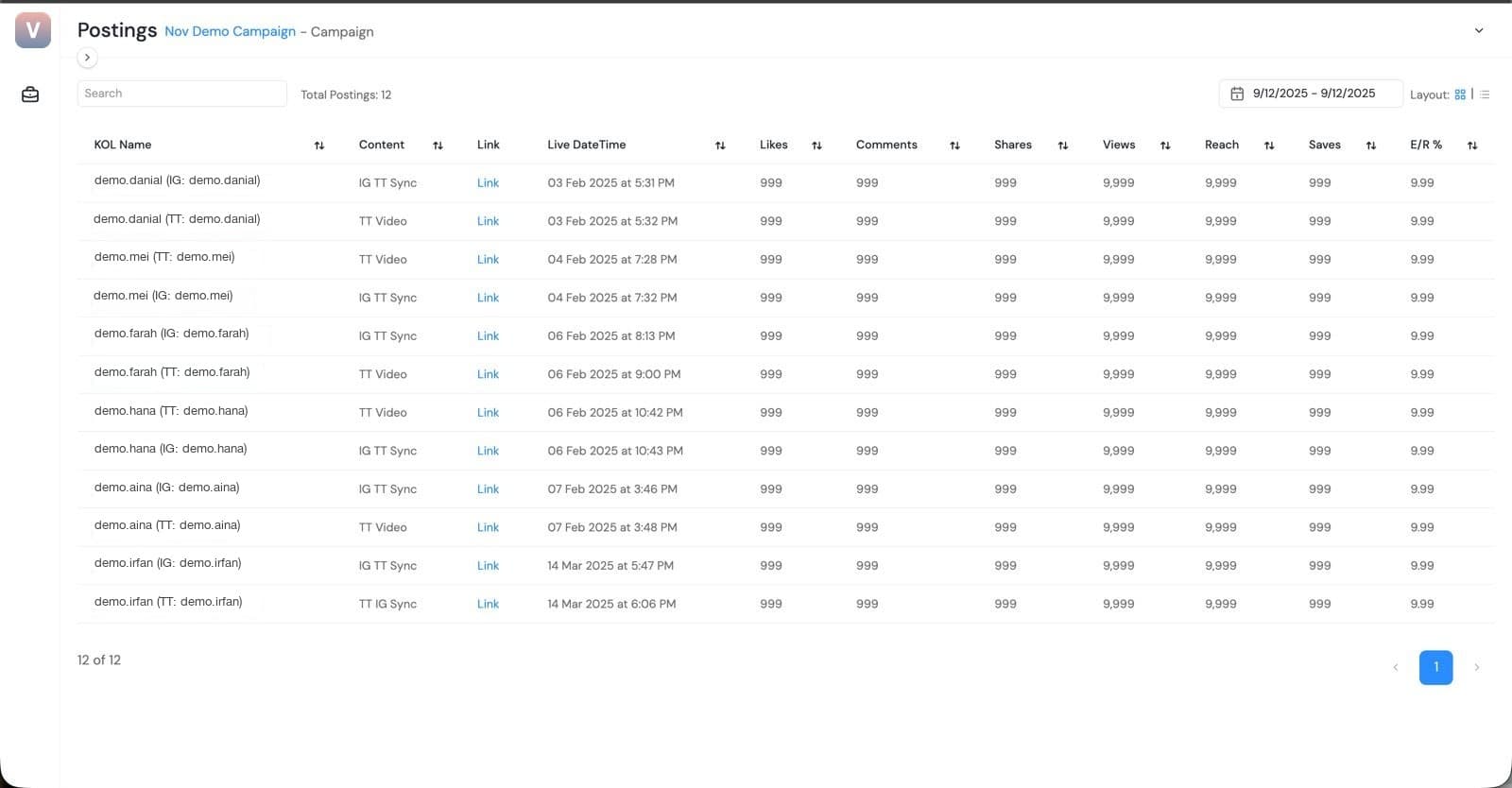Viewport: 1512px width, 788px height.
Task: Click the demo.hana (IG: demo.hana) name cell
Action: 170,449
